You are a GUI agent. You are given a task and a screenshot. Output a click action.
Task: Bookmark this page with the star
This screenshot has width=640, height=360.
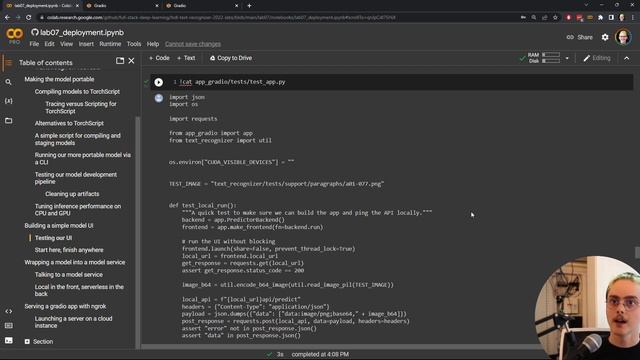(x=555, y=18)
